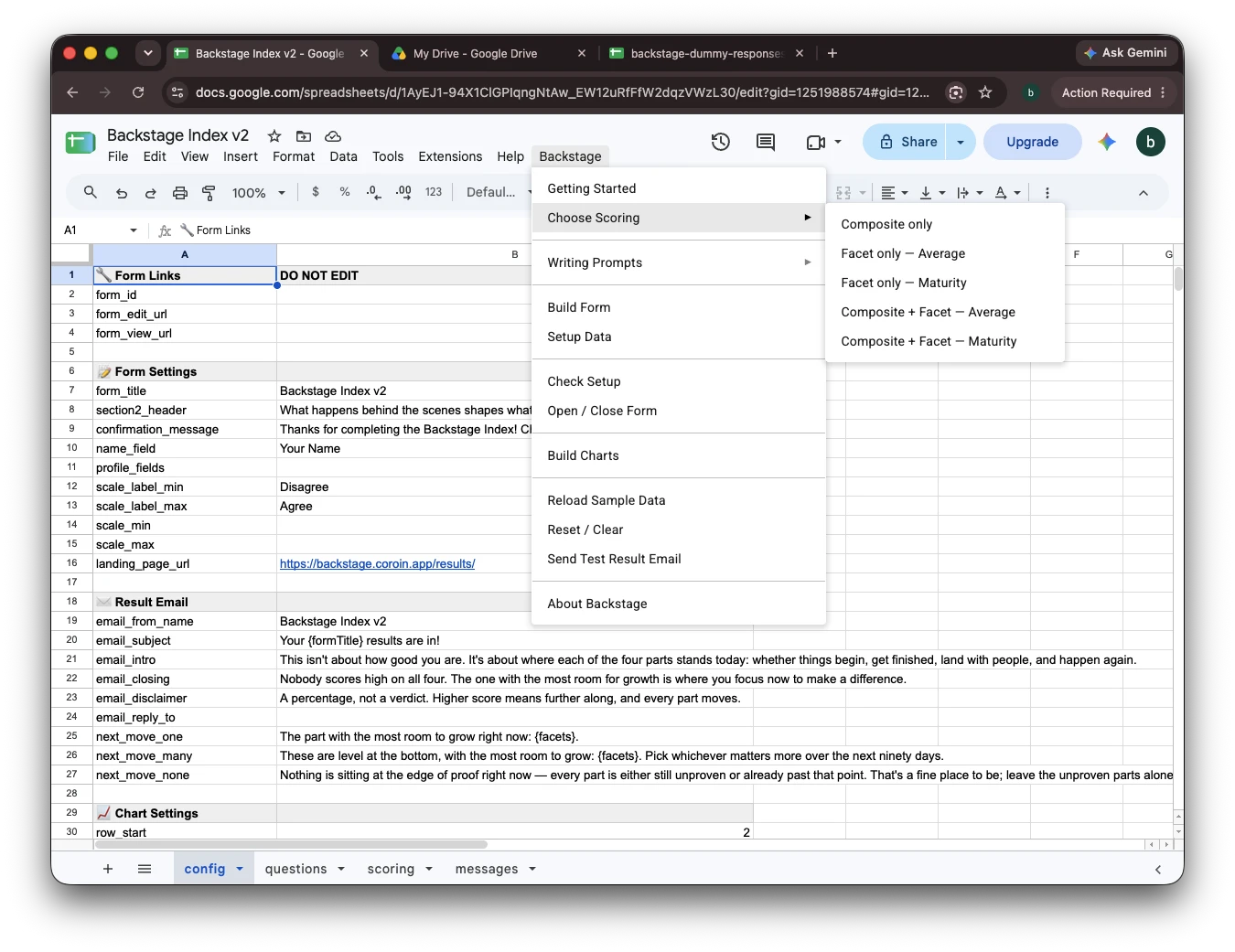The image size is (1235, 952).
Task: Select Facet only — Maturity scoring
Action: [945, 283]
